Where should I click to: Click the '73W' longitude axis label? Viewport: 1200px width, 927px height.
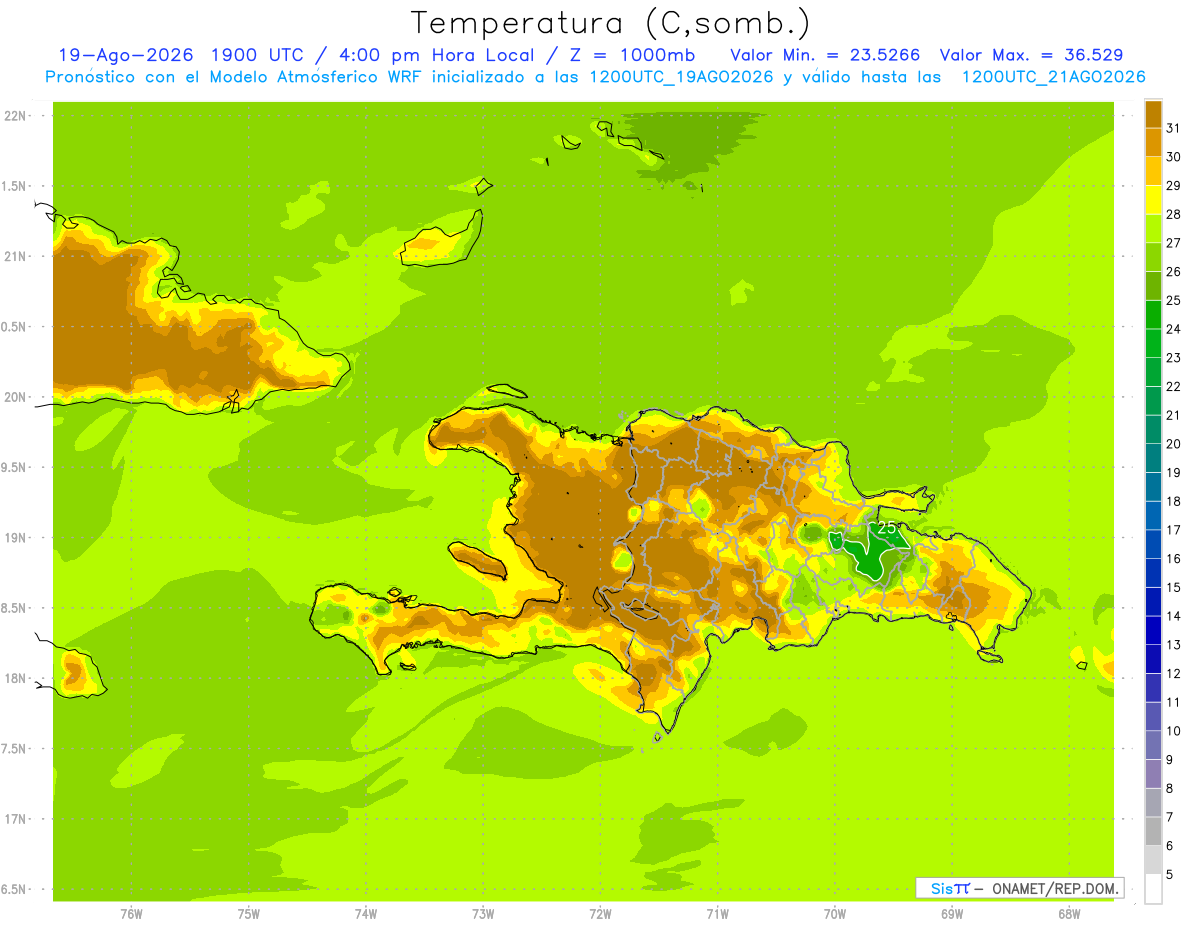point(483,914)
